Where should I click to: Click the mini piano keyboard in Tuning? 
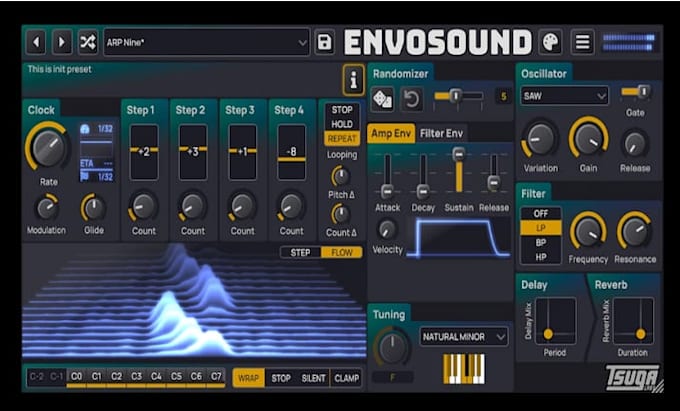coord(464,369)
